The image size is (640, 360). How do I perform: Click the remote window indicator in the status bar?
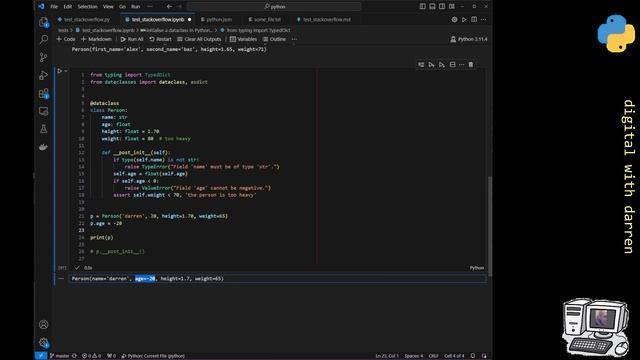click(41, 356)
